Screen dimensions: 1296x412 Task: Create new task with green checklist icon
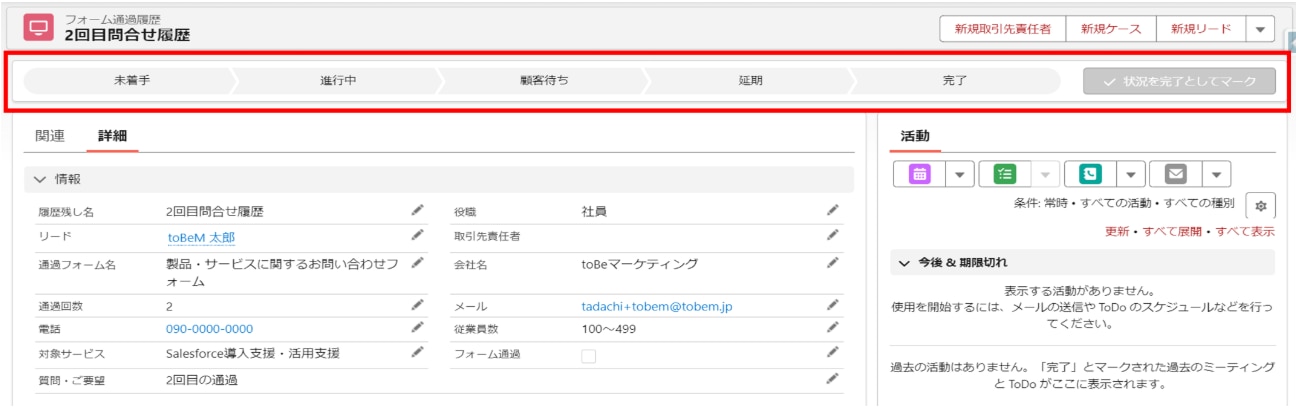[x=1005, y=174]
